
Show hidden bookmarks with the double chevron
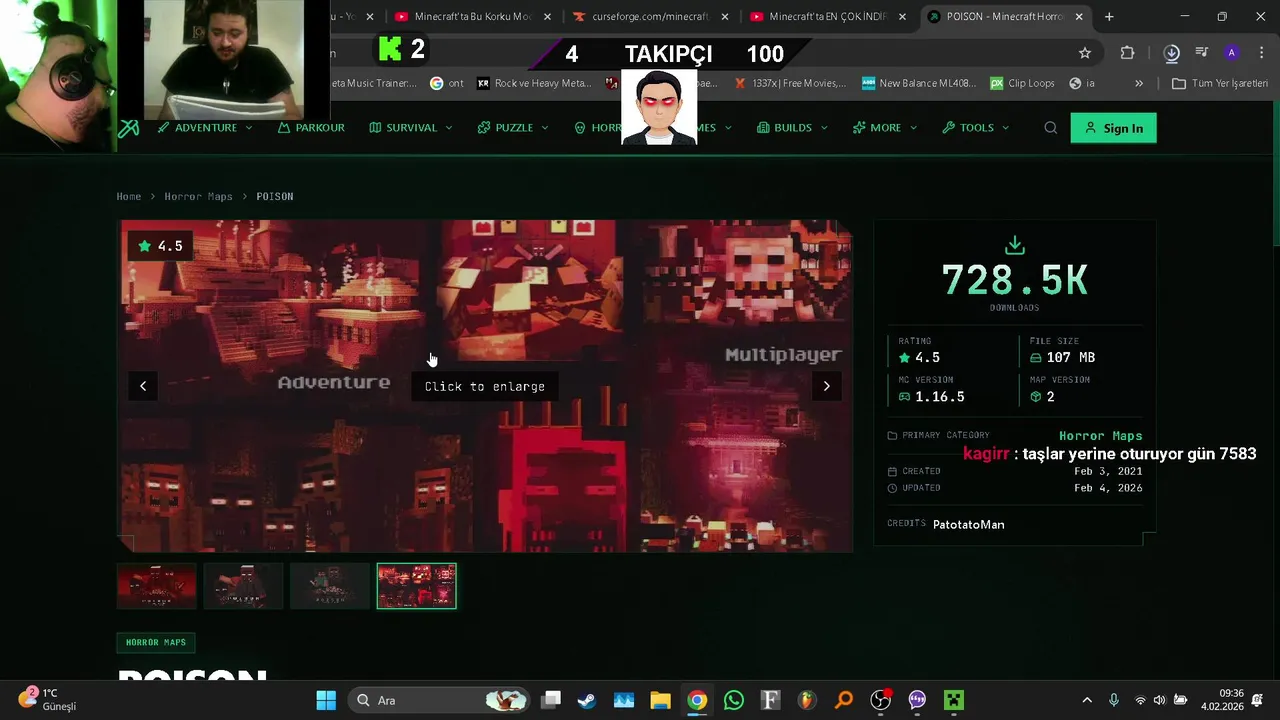pyautogui.click(x=1138, y=83)
